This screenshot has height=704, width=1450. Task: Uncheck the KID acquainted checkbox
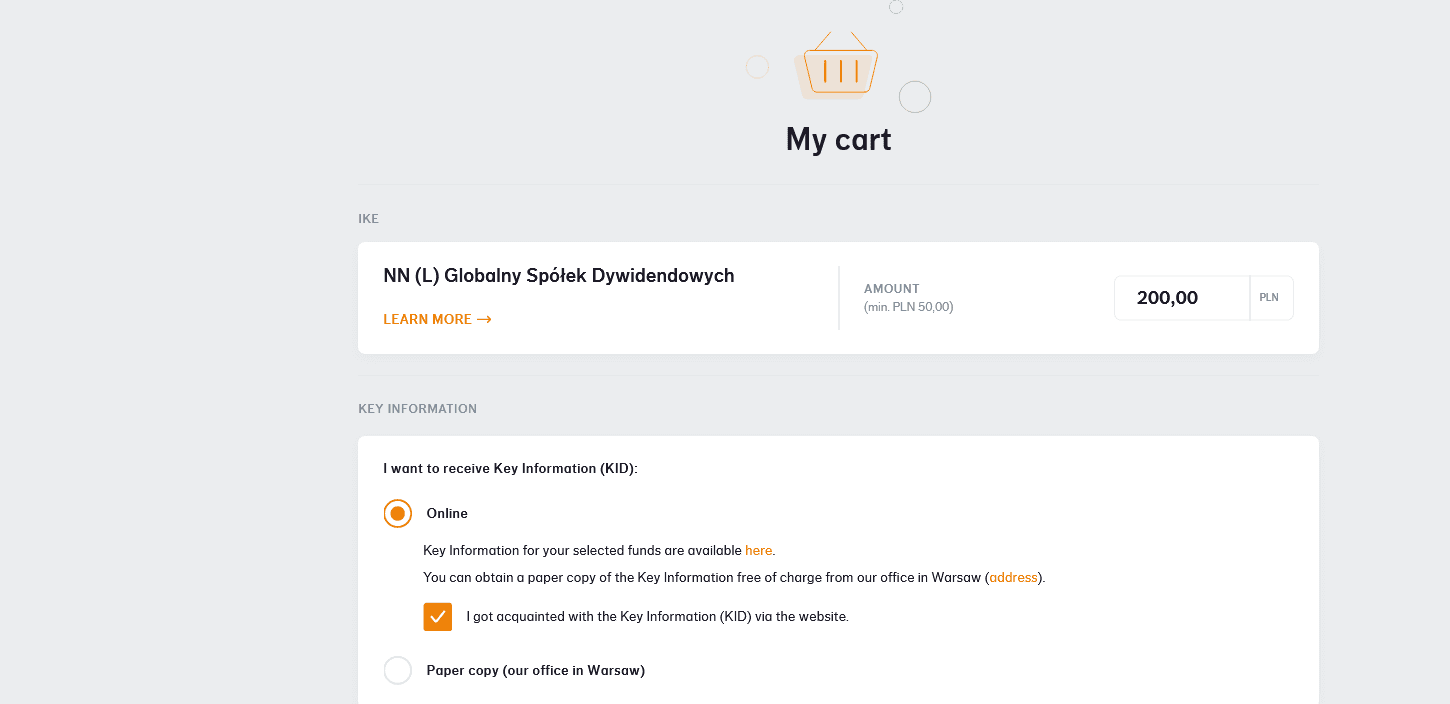click(x=438, y=617)
